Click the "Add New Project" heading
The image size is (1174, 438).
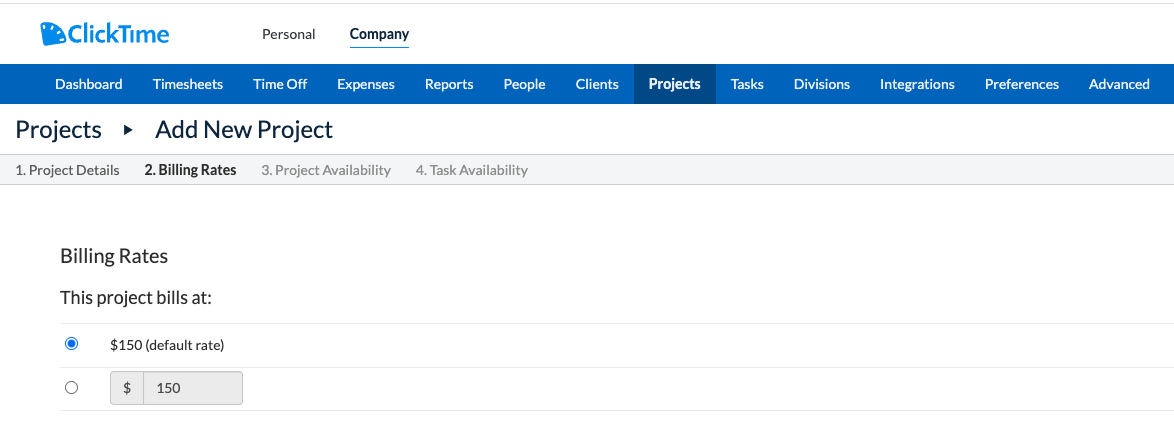(x=244, y=130)
